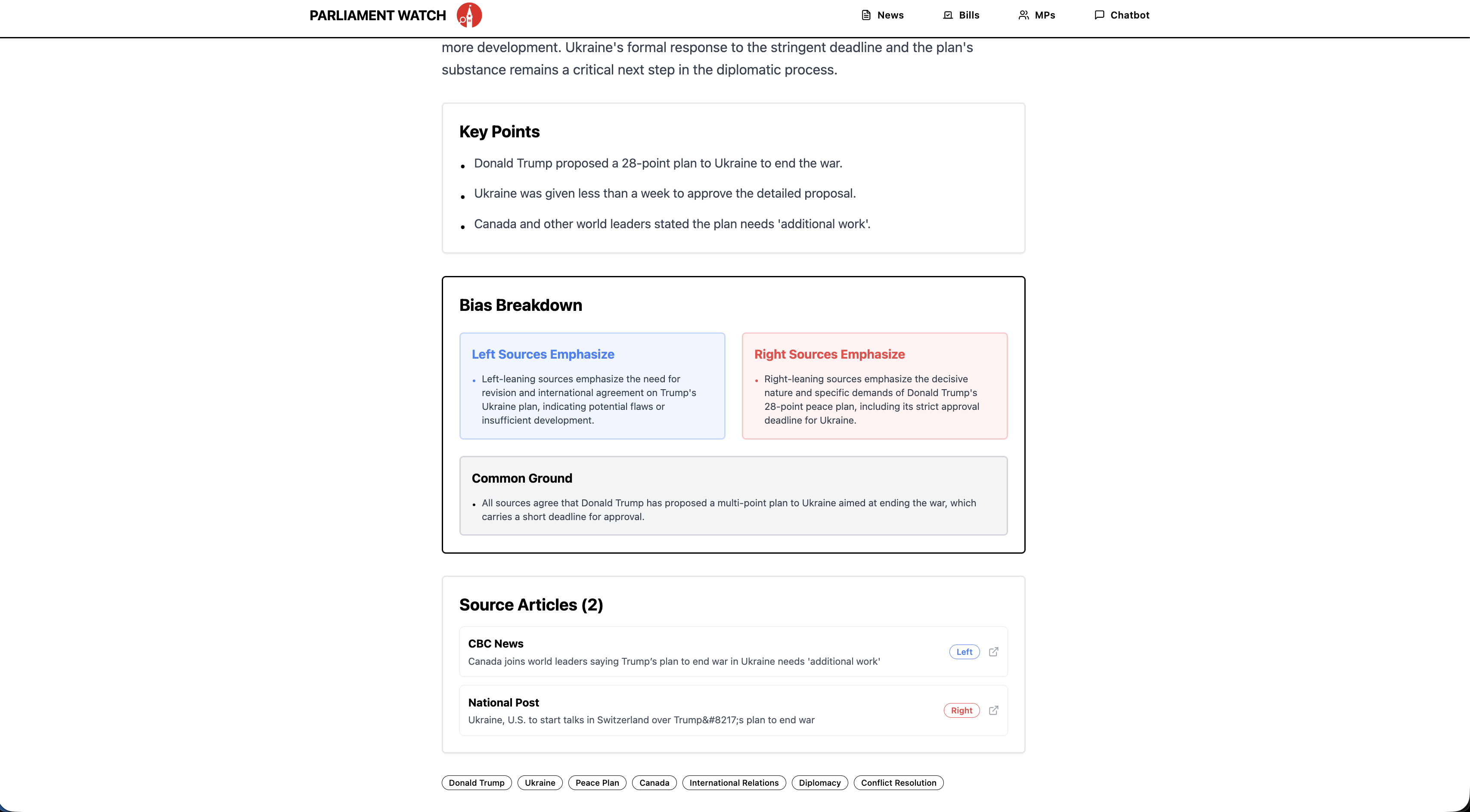Screen dimensions: 1470x812
Task: Select the Conflict Resolution tag
Action: pyautogui.click(x=898, y=783)
